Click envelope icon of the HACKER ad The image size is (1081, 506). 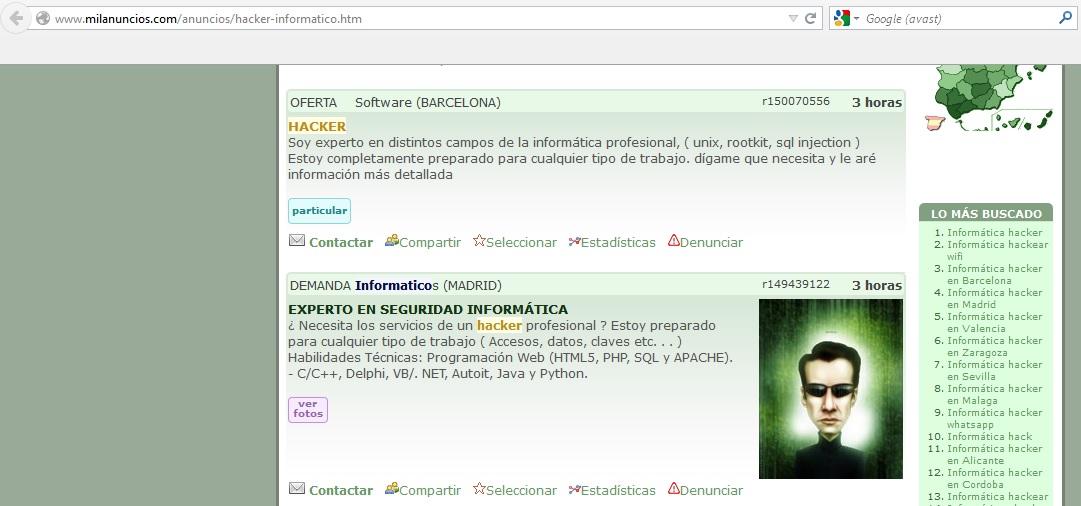tap(296, 241)
